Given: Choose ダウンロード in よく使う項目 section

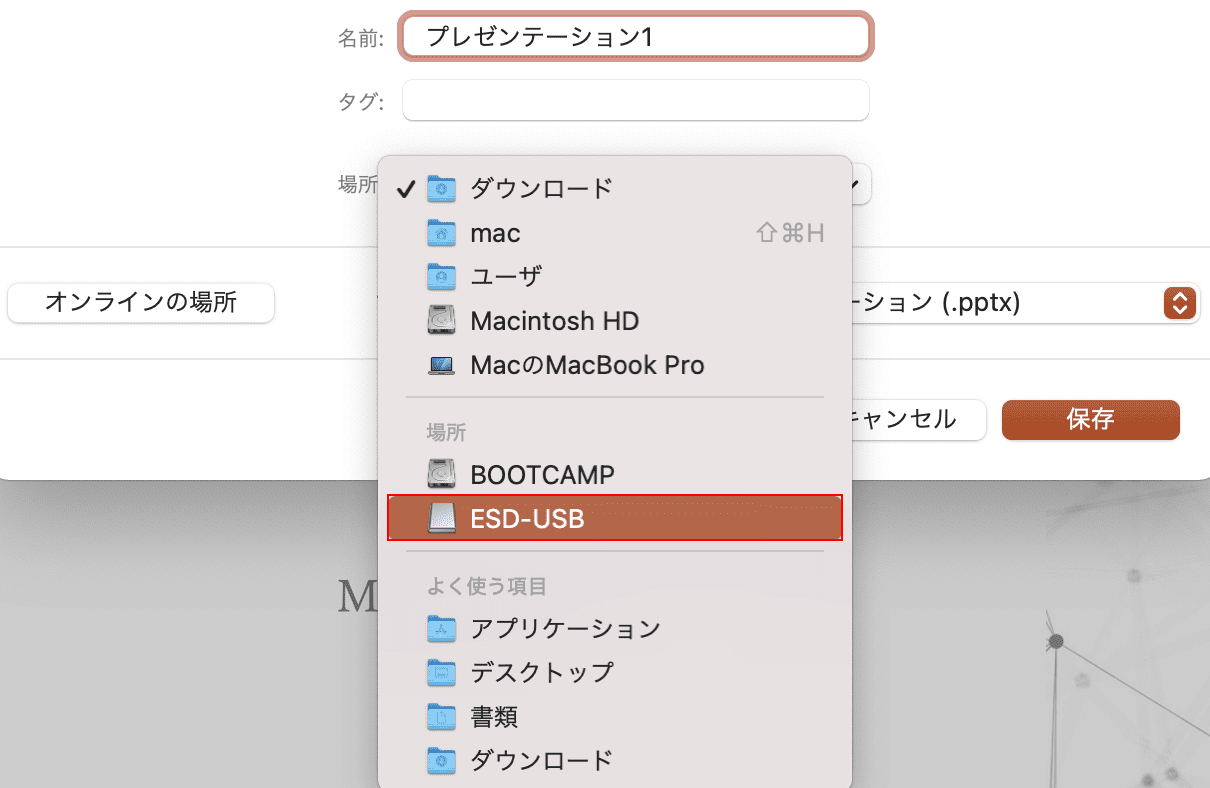Looking at the screenshot, I should 614,761.
